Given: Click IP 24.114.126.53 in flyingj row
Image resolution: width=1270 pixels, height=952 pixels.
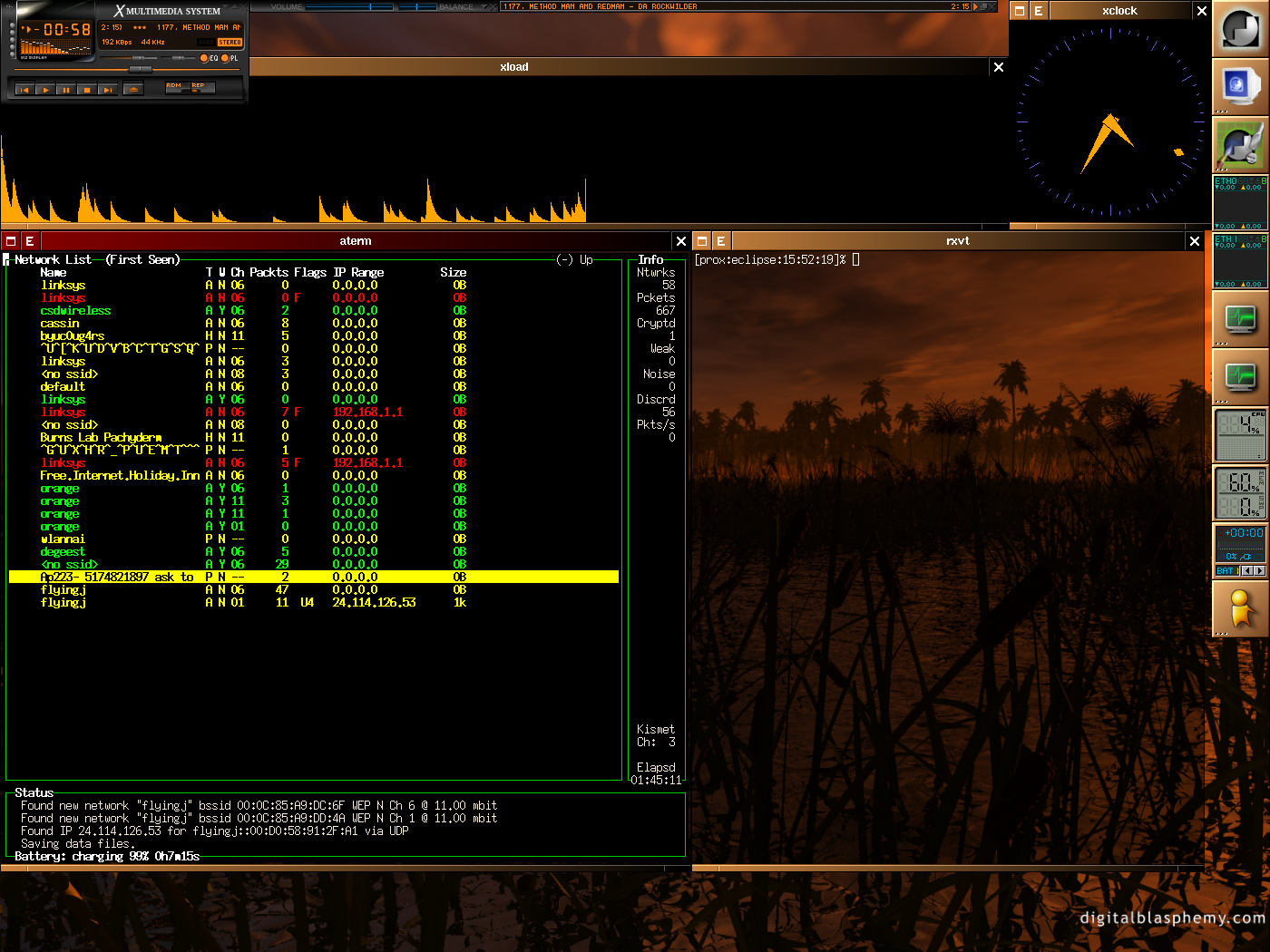Looking at the screenshot, I should [374, 603].
